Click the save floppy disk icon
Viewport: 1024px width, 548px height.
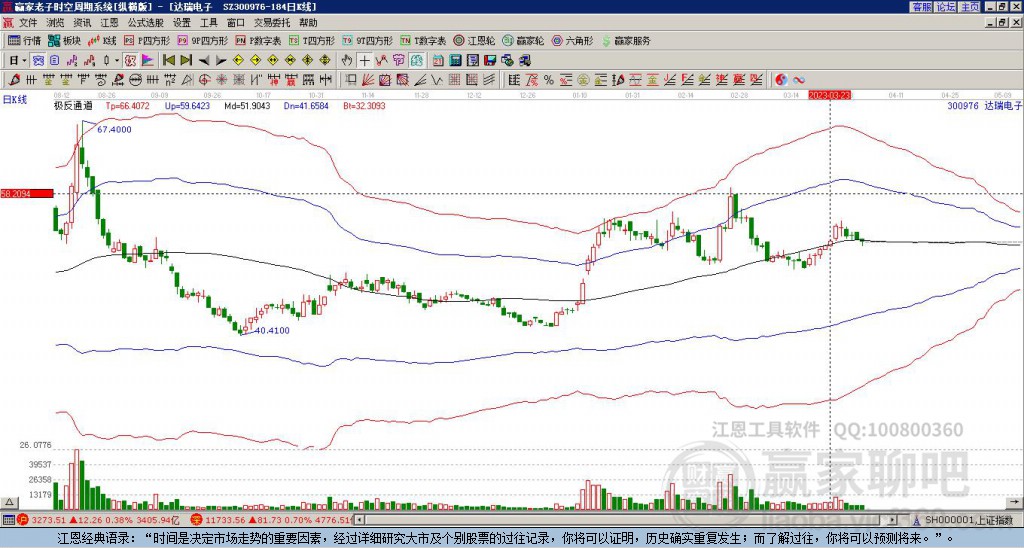coord(490,61)
